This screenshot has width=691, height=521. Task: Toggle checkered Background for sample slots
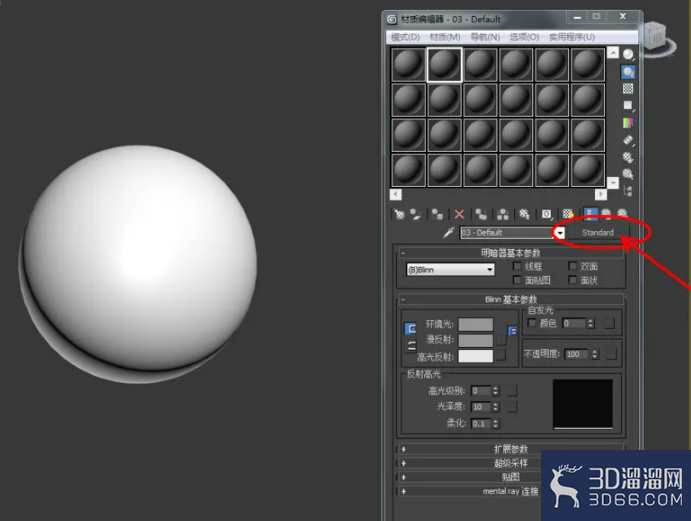tap(628, 89)
